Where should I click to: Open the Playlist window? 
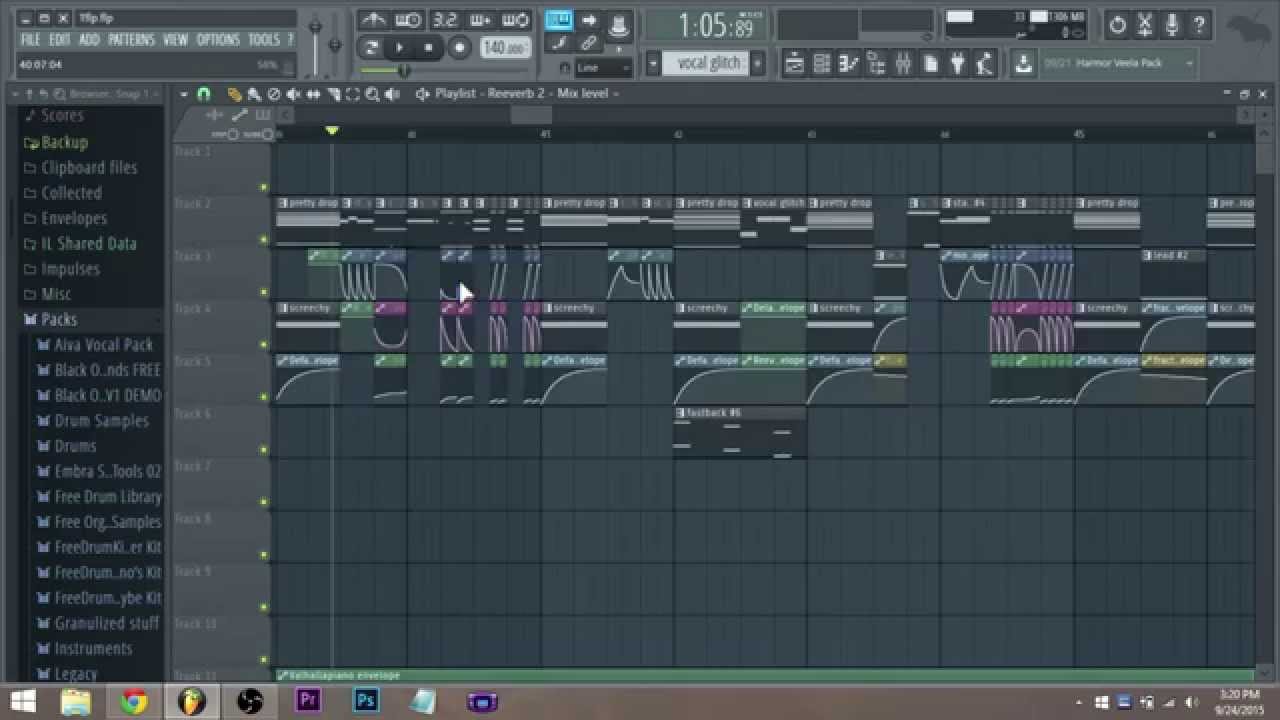point(794,64)
